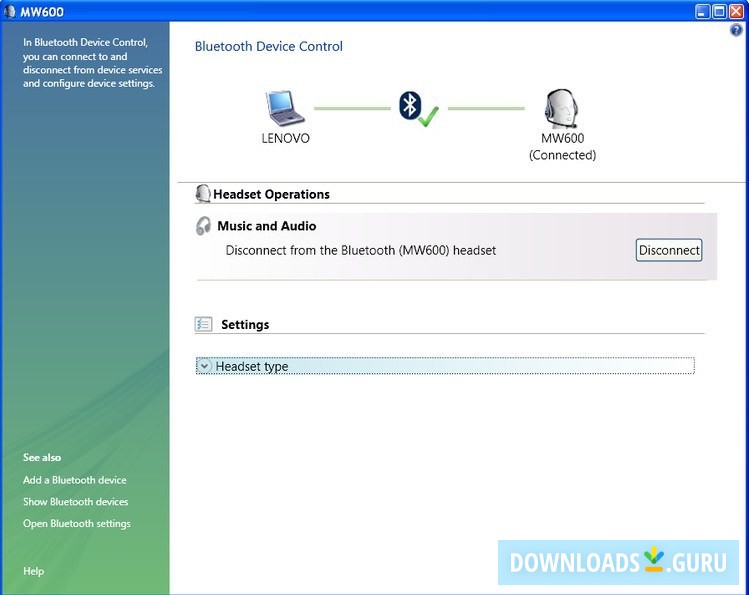Open the Help link in sidebar
Viewport: 749px width, 595px height.
[x=33, y=571]
